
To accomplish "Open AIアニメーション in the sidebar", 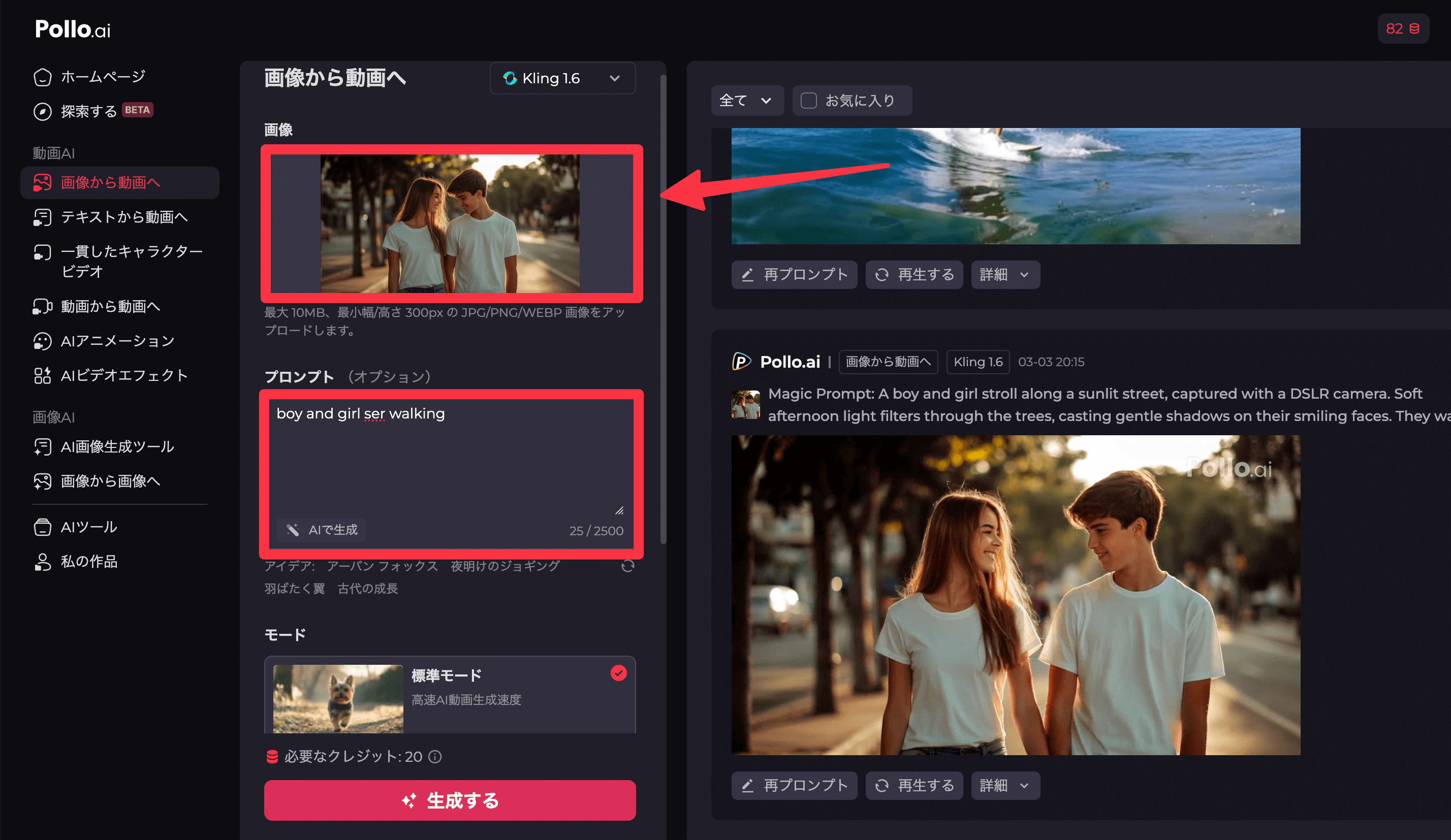I will (x=117, y=341).
